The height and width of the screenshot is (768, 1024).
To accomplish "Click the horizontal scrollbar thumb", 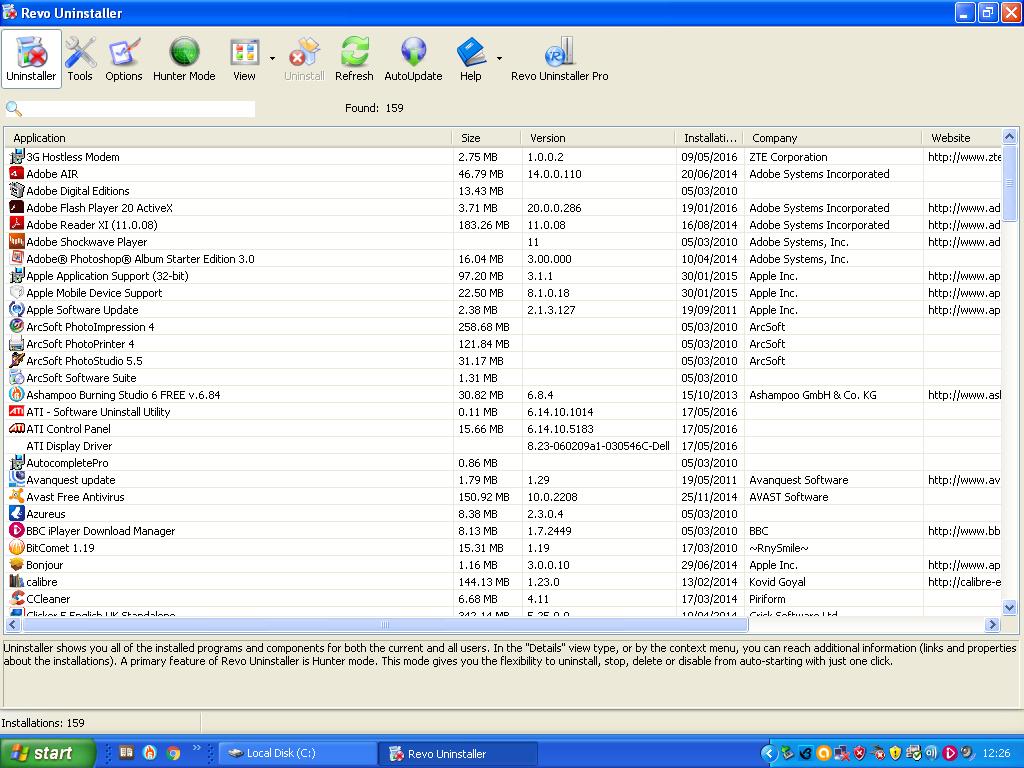I will [x=385, y=624].
